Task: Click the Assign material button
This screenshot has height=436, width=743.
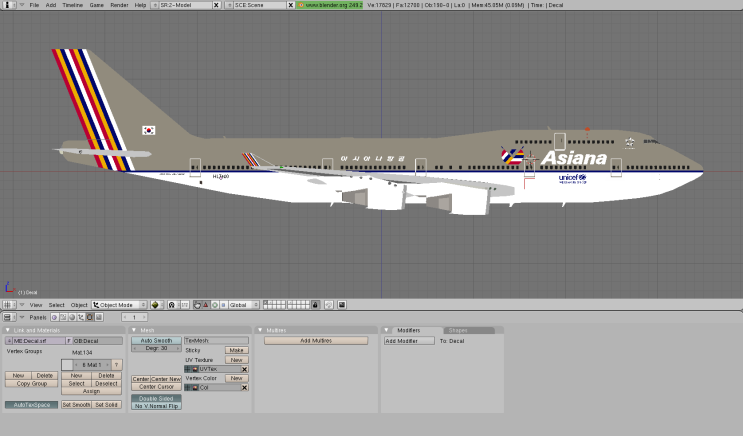Action: tap(91, 391)
